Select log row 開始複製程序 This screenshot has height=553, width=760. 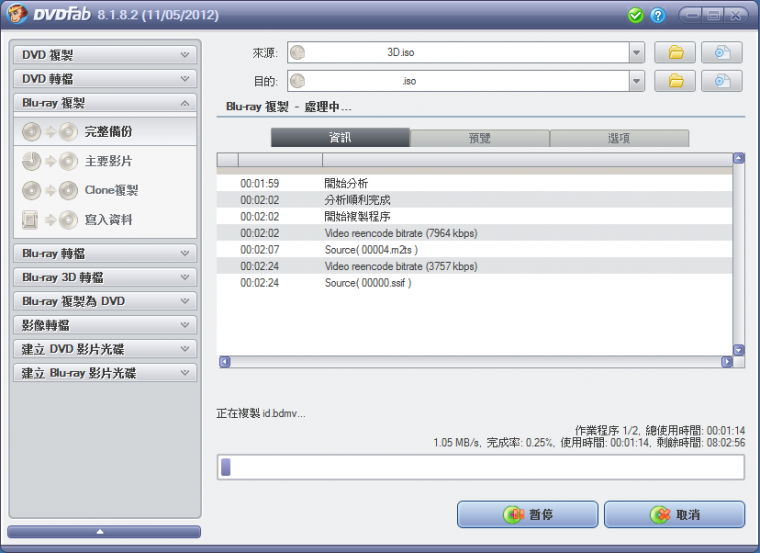[x=475, y=216]
